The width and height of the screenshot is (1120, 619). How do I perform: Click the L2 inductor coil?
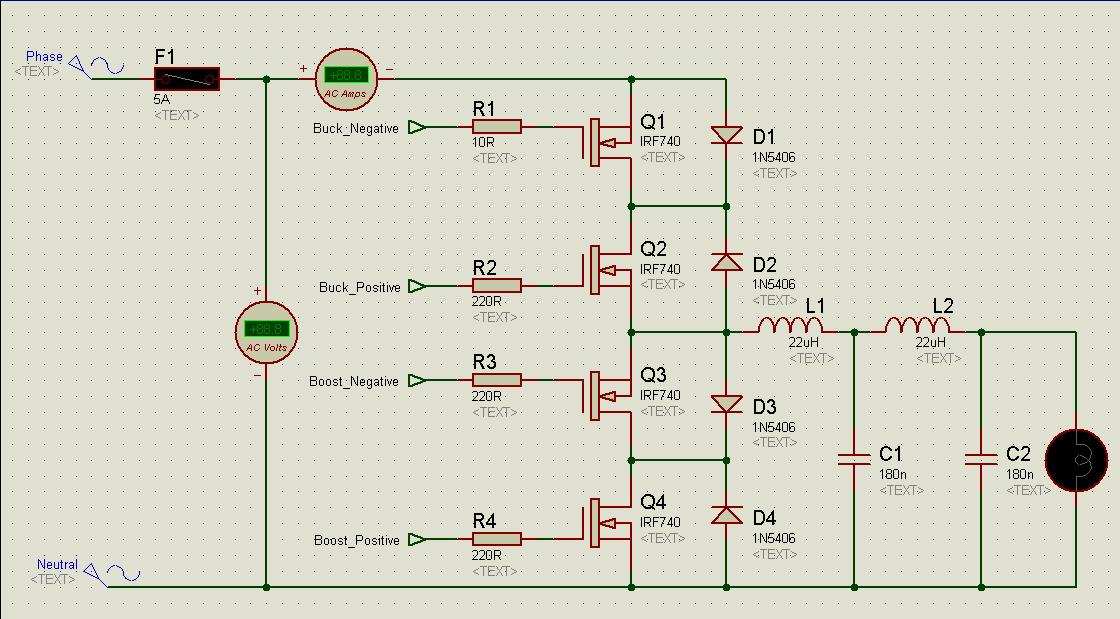click(917, 326)
